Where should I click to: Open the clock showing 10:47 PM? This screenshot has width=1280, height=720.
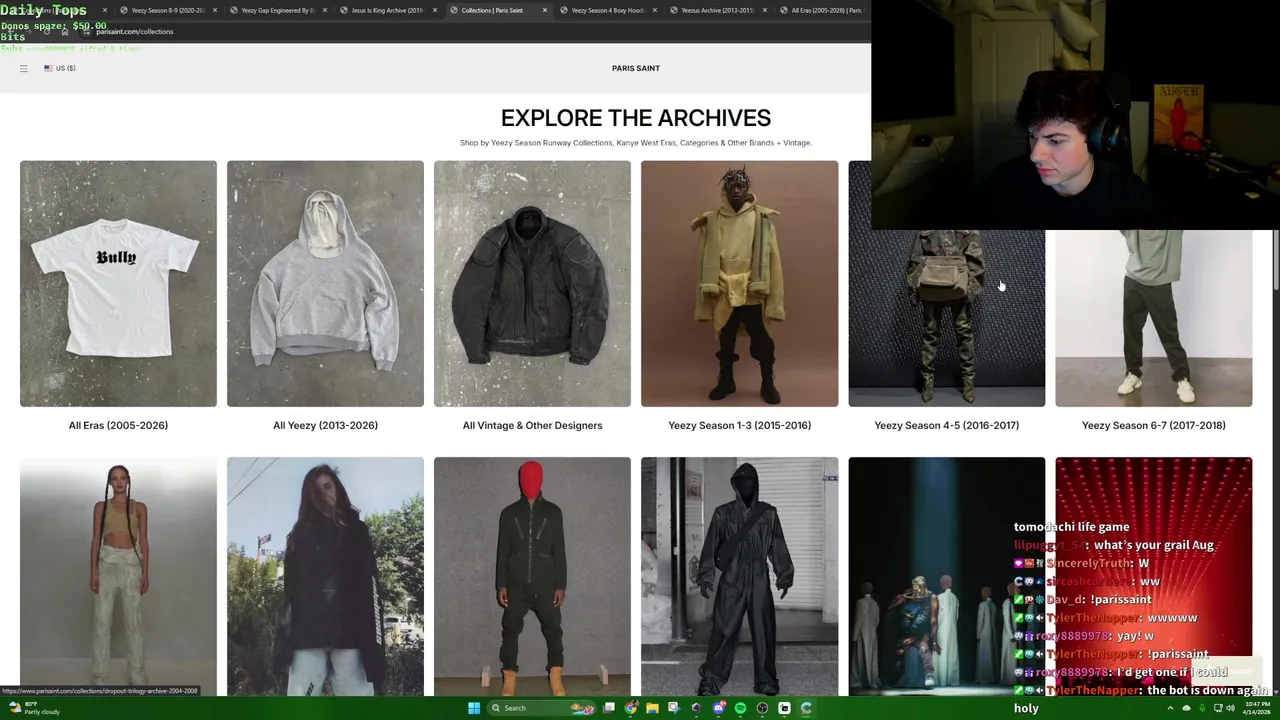1257,708
